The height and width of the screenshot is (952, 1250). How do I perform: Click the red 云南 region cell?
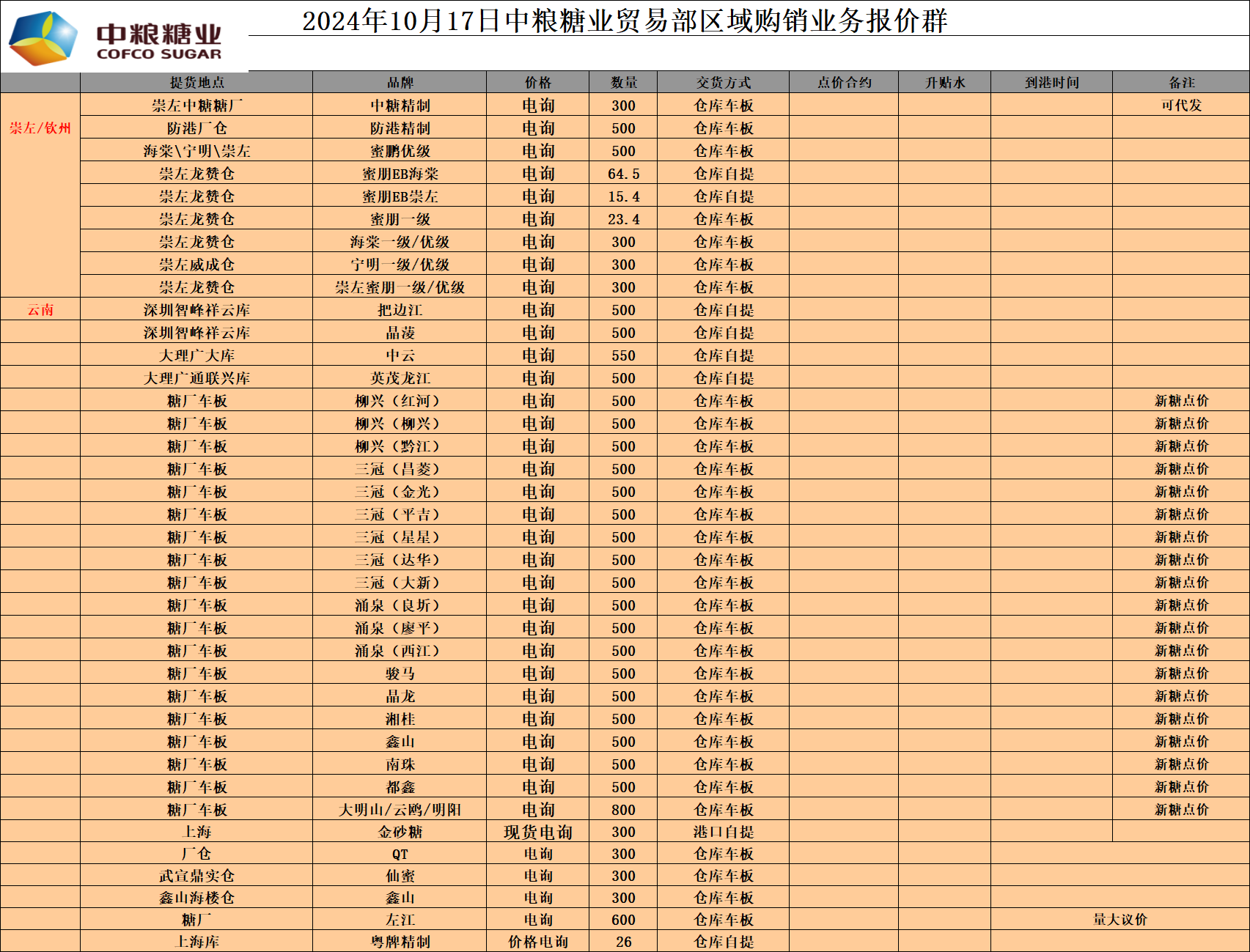click(40, 310)
